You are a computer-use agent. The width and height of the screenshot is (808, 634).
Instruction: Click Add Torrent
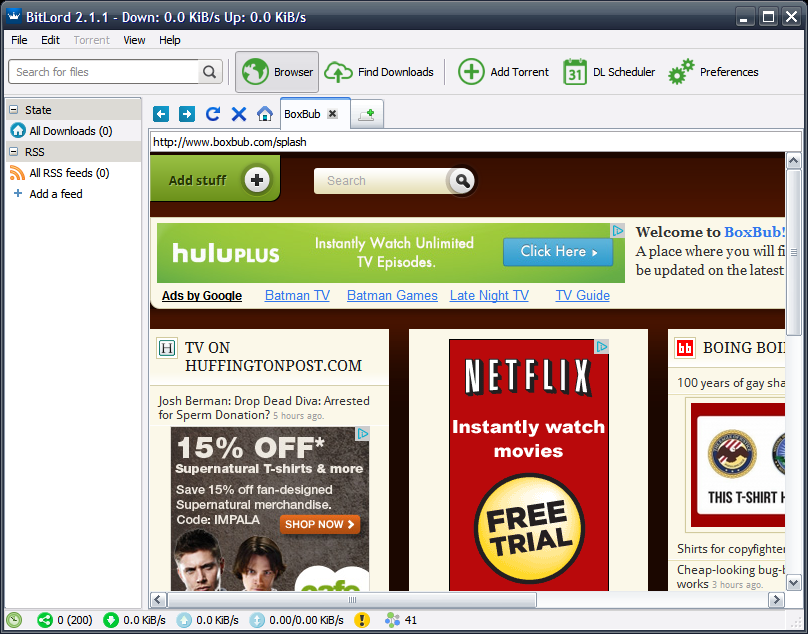[x=503, y=72]
